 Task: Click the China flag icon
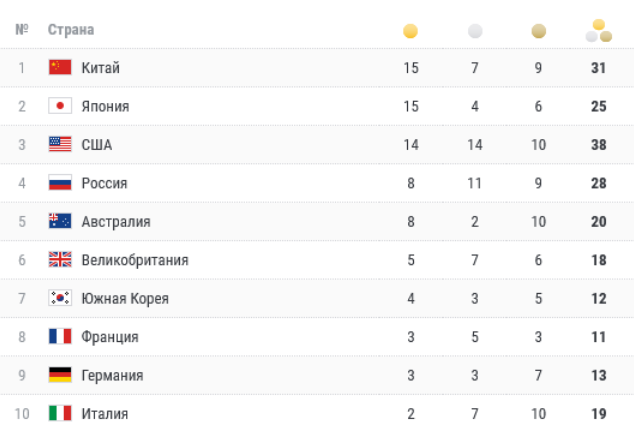[60, 68]
